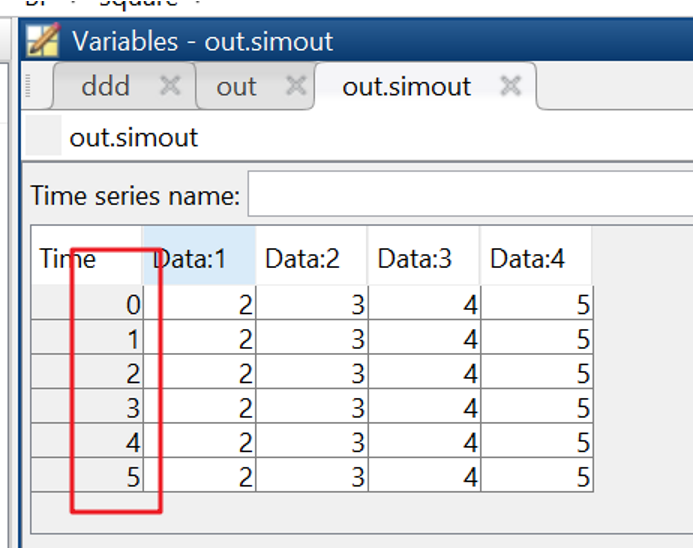
Task: Close the ddd variable tab
Action: pyautogui.click(x=170, y=86)
